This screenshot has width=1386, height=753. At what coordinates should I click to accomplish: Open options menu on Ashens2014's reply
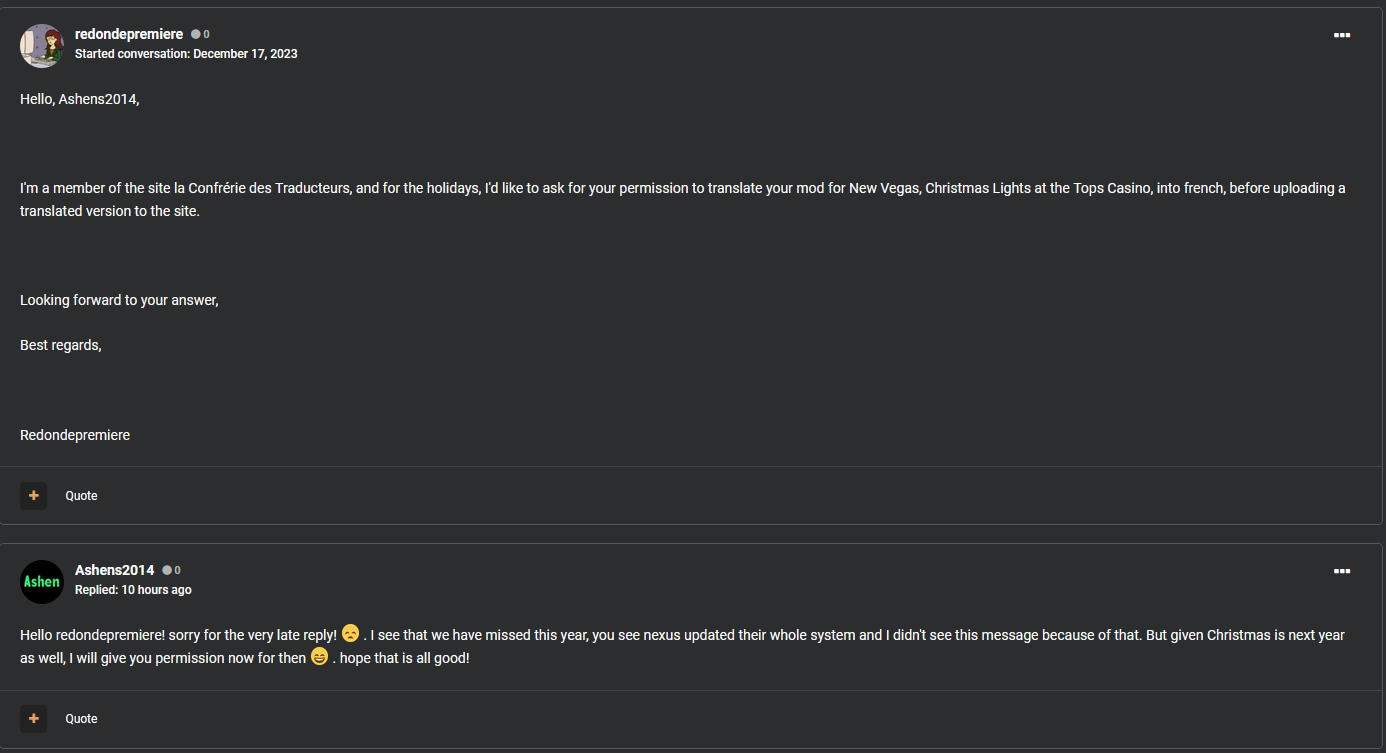[1342, 571]
